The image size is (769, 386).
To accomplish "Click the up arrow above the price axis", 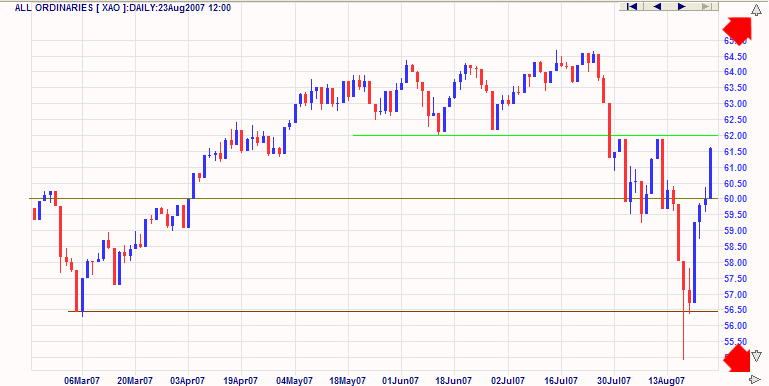I will 756,9.
